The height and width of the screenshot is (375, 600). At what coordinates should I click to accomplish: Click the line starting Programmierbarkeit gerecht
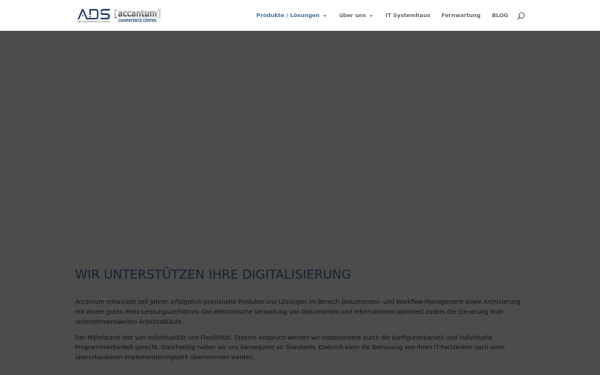[x=290, y=347]
